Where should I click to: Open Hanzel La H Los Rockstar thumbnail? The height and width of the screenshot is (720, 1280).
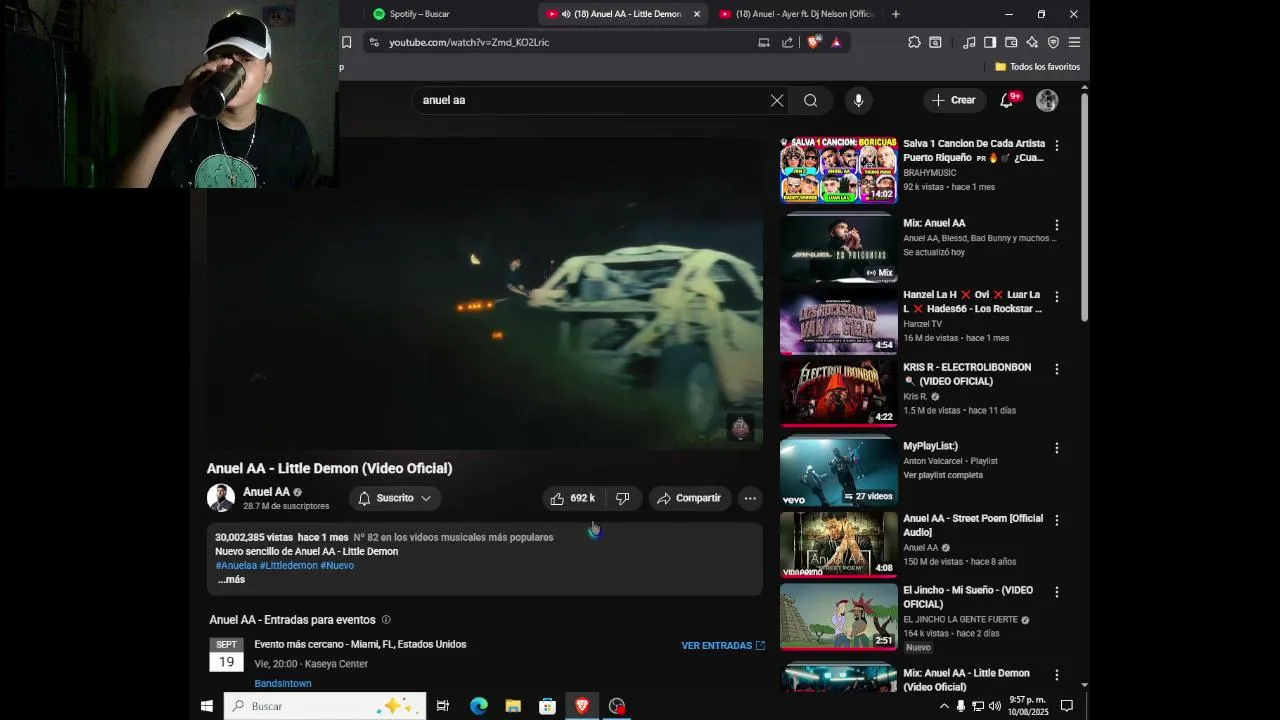(838, 321)
